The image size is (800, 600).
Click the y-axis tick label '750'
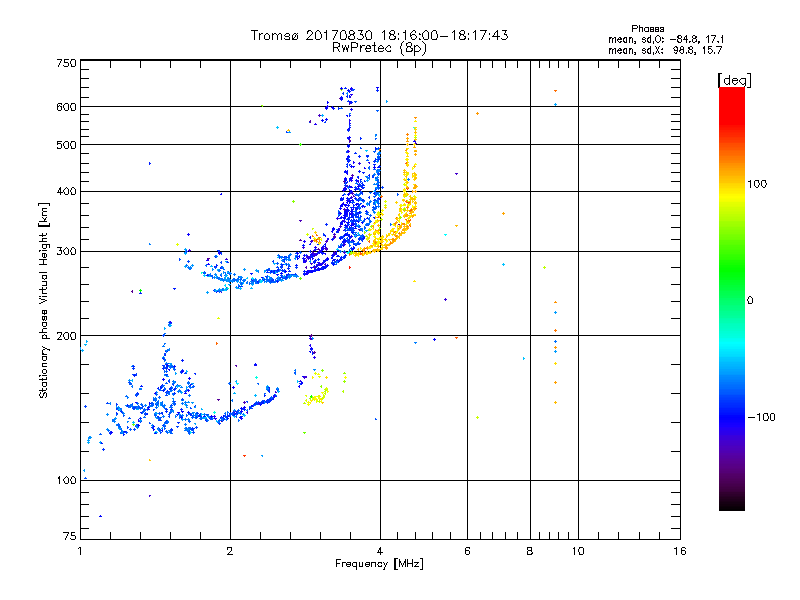pos(66,63)
